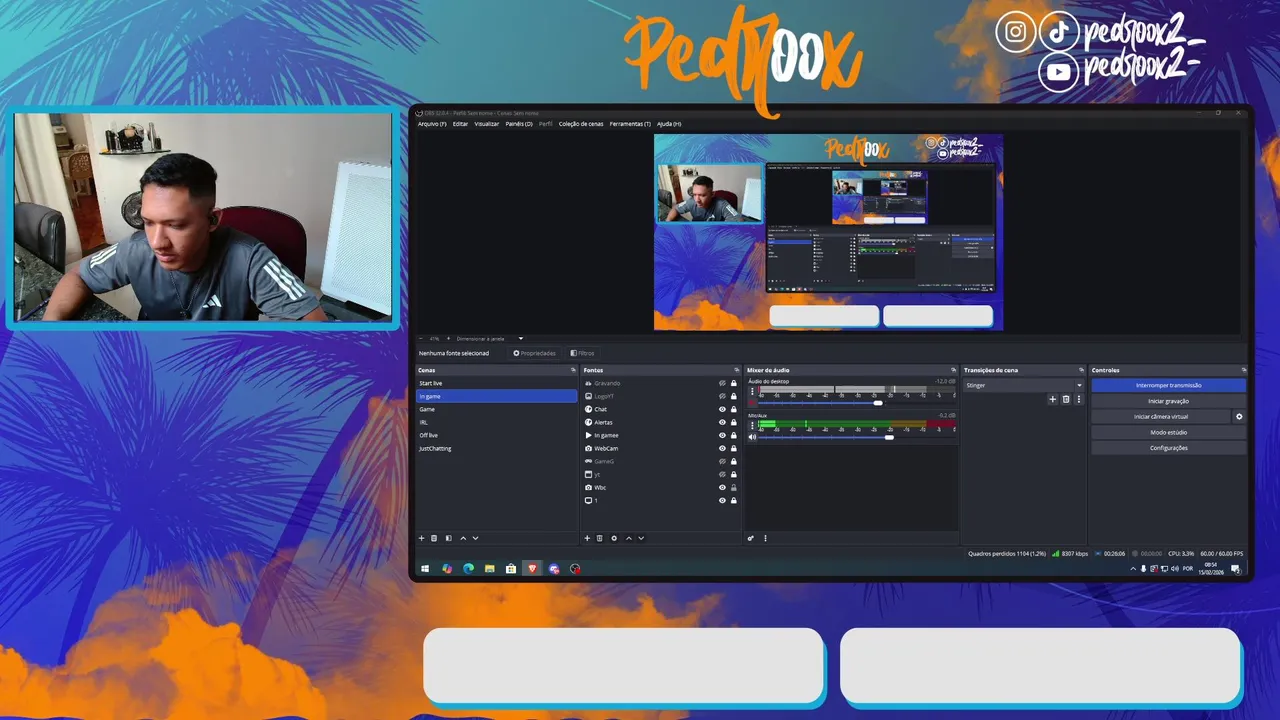Open taskbar volume icon in tray

point(1174,569)
